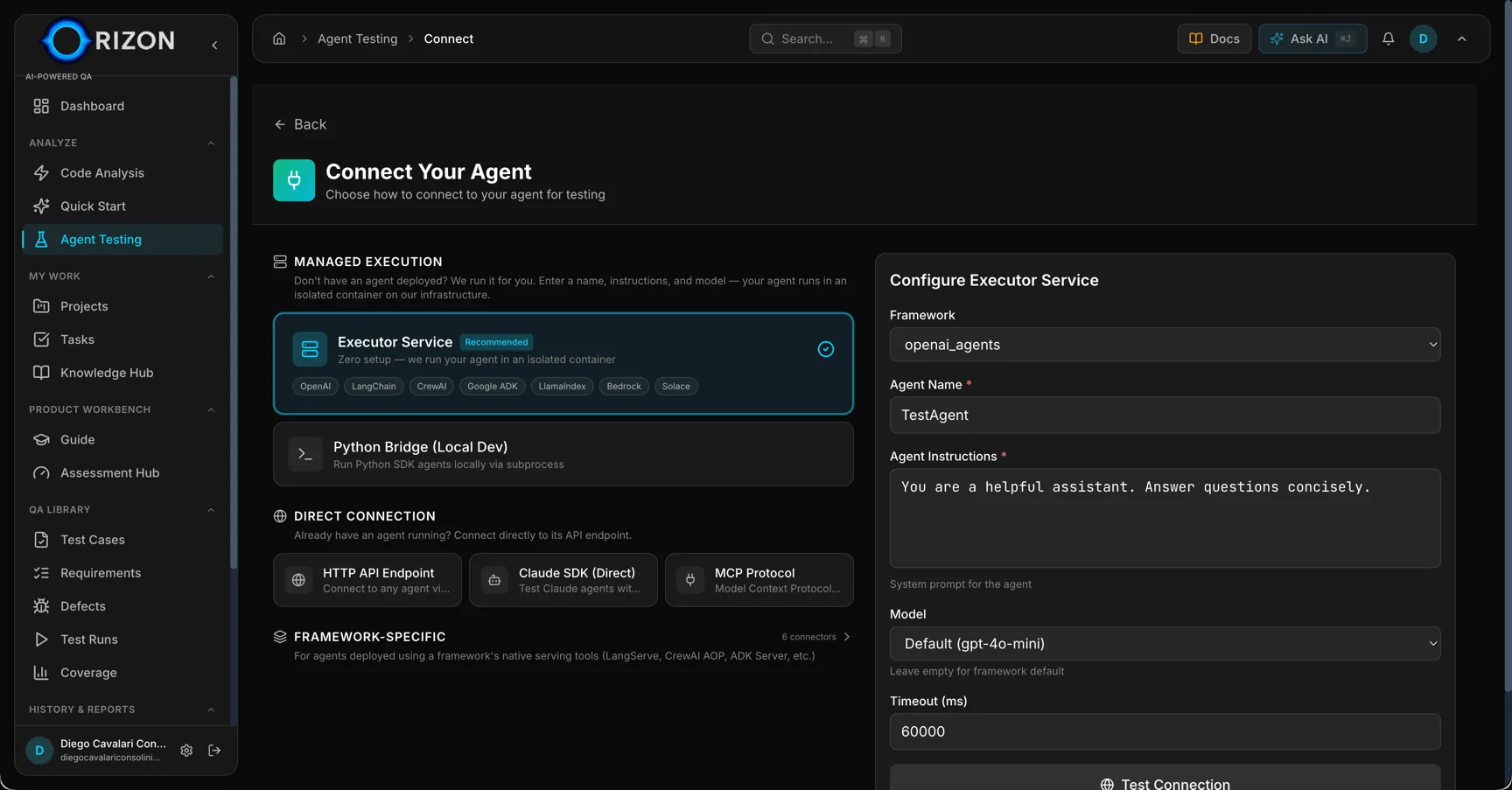Click the Agent Name input field
This screenshot has height=790, width=1512.
coord(1164,415)
